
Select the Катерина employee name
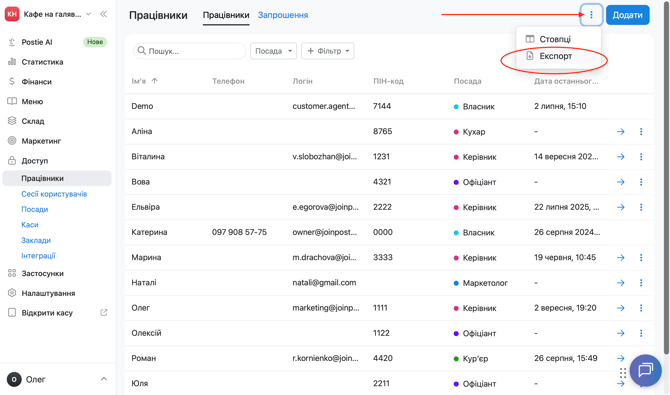149,232
